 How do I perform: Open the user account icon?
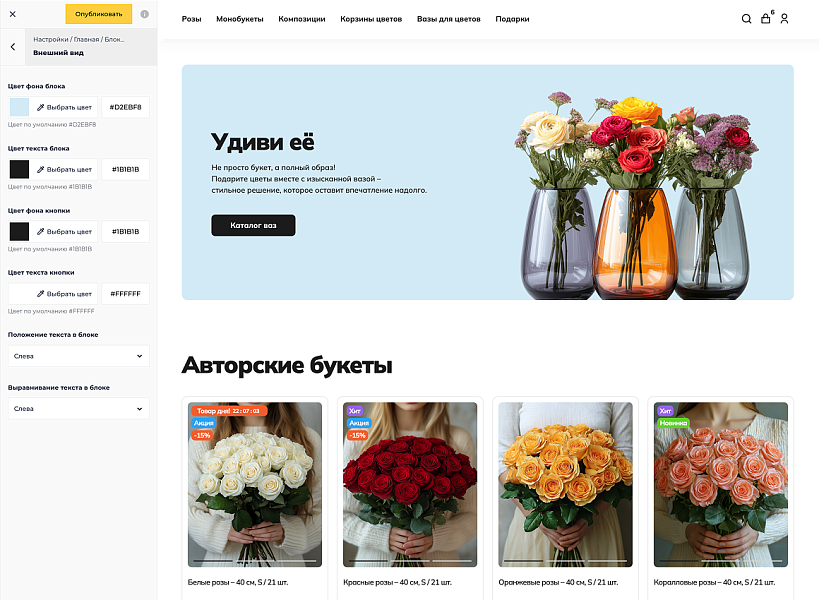click(x=786, y=18)
